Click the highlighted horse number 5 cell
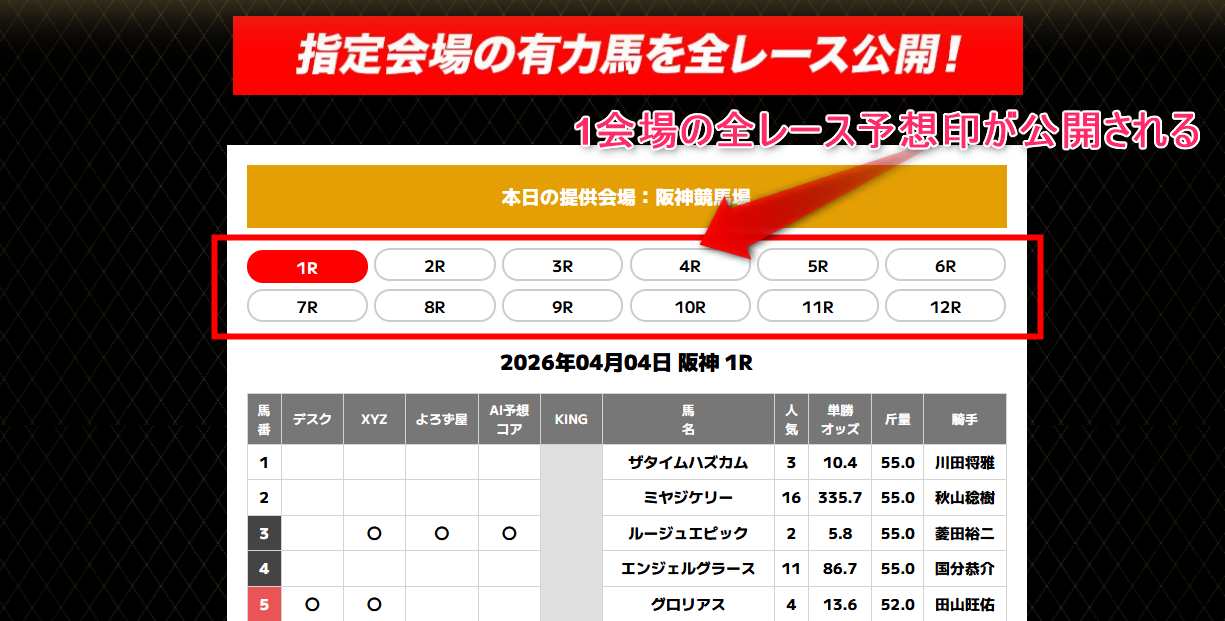Viewport: 1225px width, 621px height. tap(264, 604)
